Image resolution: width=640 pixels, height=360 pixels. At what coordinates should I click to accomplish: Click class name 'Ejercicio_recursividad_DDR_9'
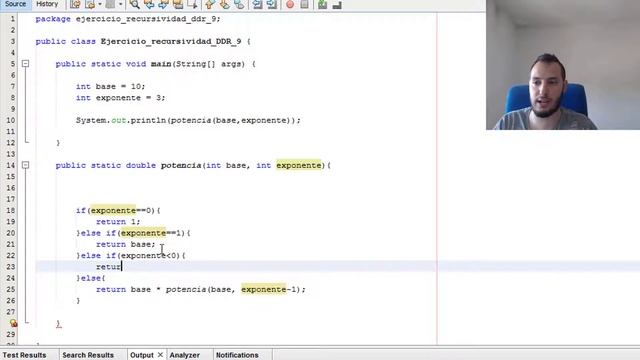(x=171, y=41)
